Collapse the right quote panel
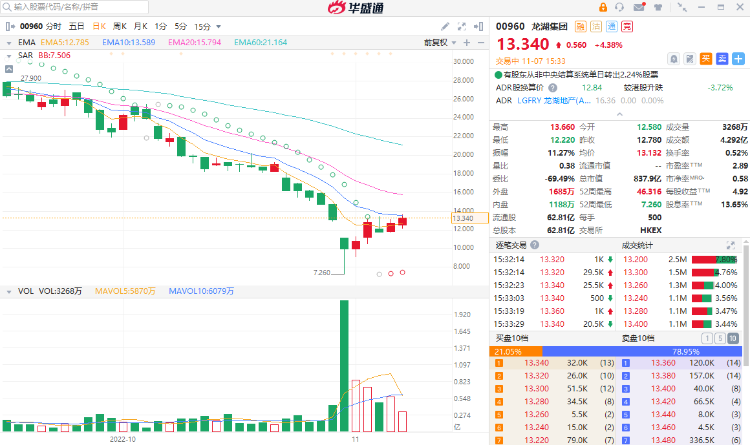This screenshot has width=750, height=445. coord(478,26)
